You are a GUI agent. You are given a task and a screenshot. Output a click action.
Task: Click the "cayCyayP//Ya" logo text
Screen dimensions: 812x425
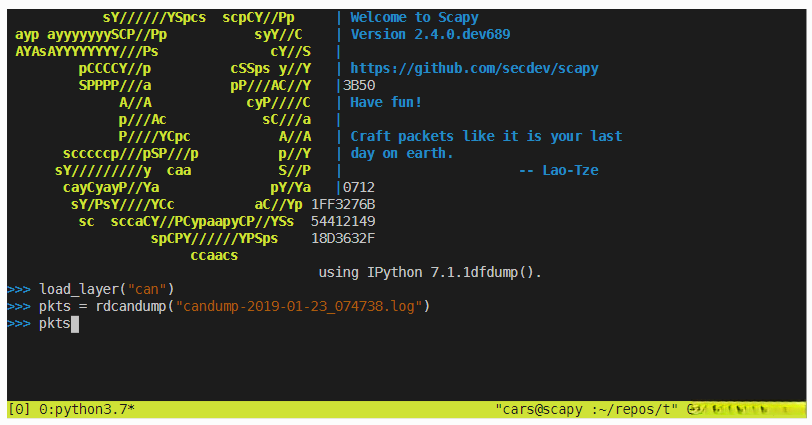click(111, 187)
